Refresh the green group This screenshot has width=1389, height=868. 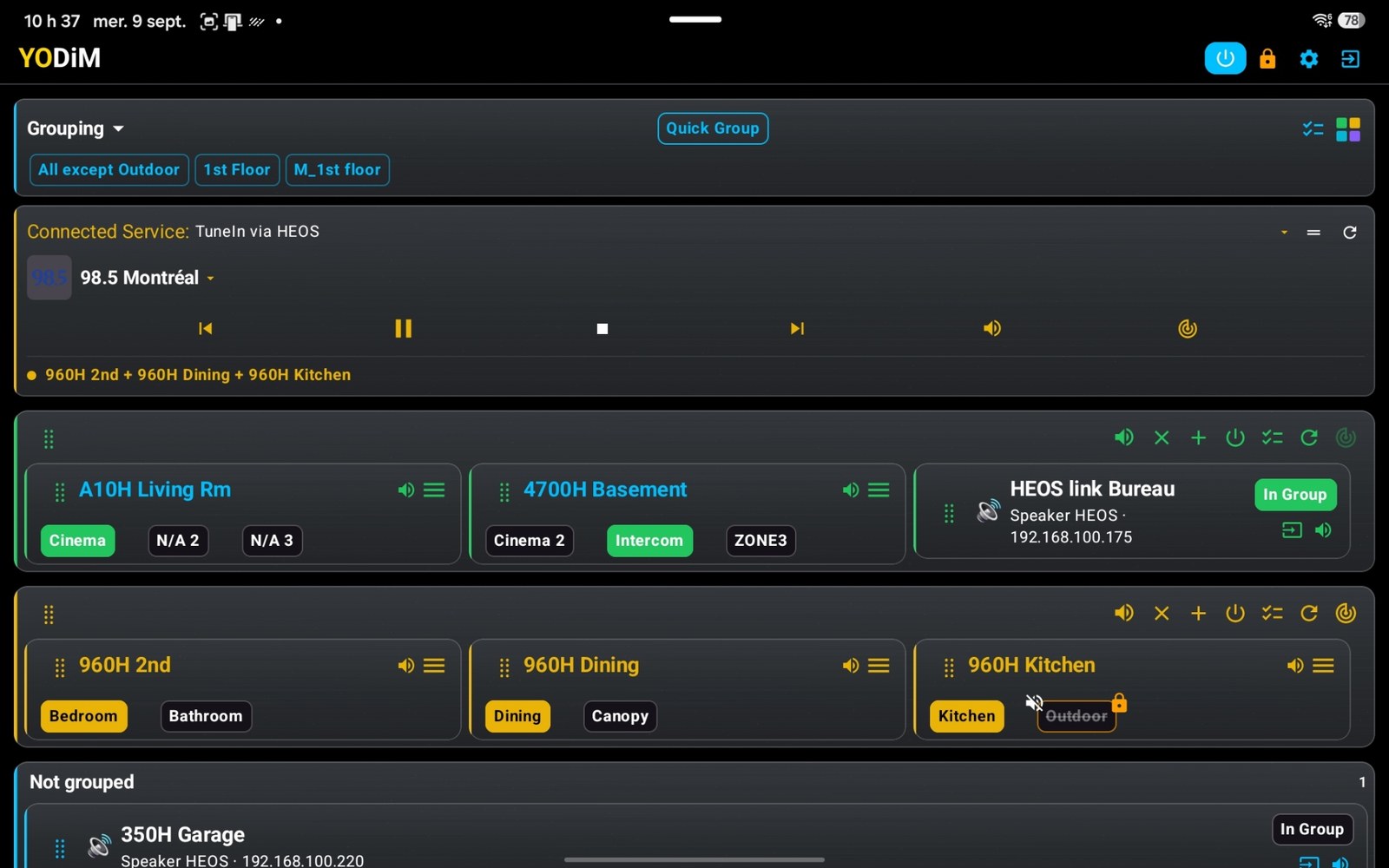coord(1308,437)
